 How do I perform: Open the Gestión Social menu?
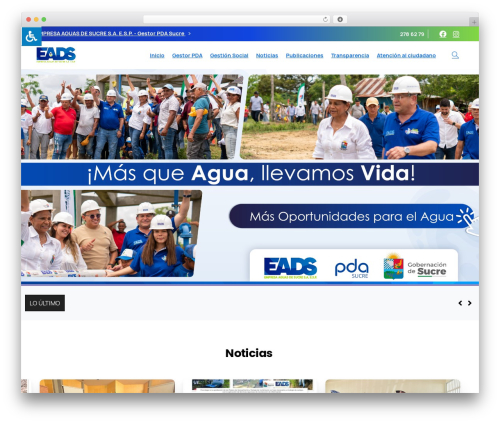click(229, 55)
